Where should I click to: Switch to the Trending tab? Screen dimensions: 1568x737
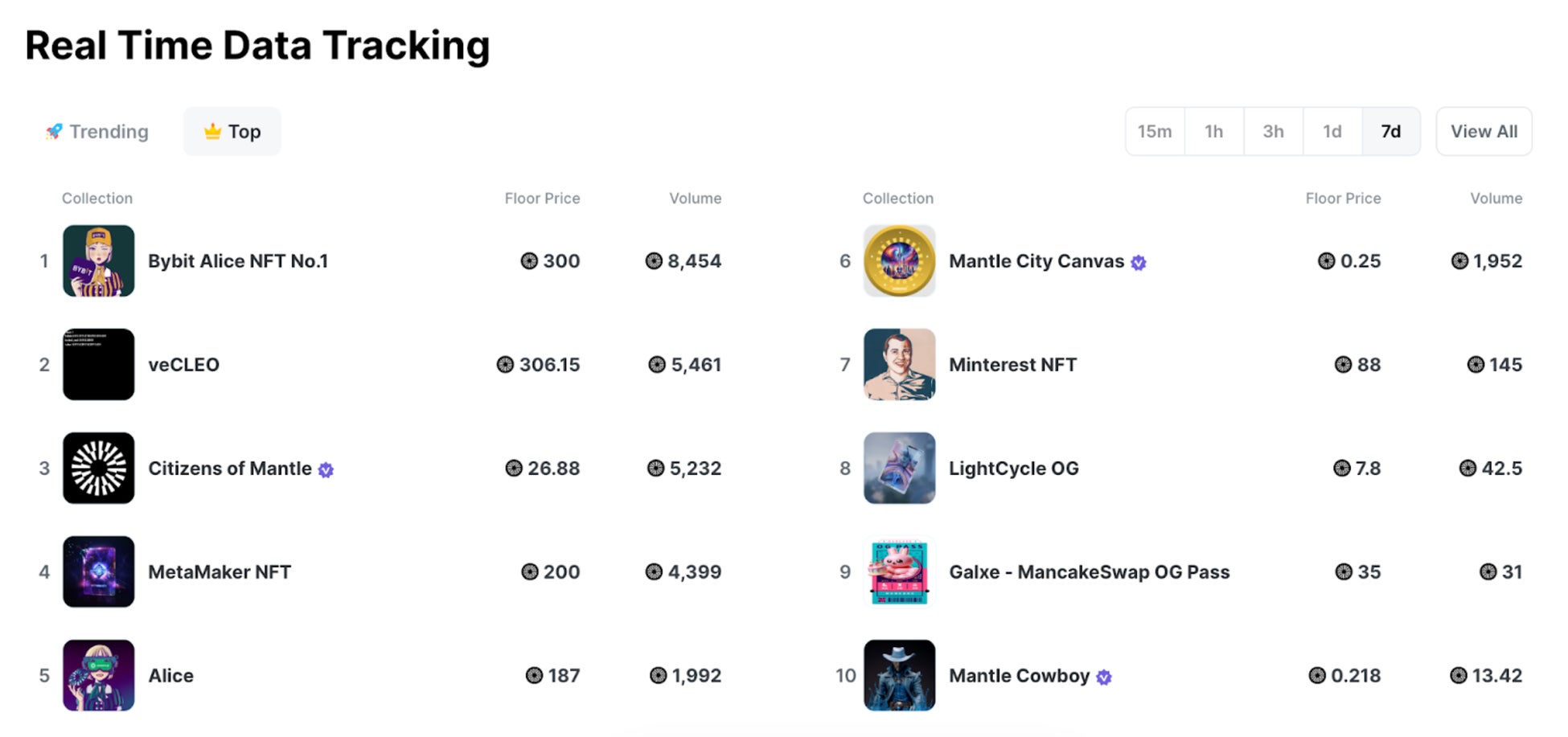[x=98, y=132]
